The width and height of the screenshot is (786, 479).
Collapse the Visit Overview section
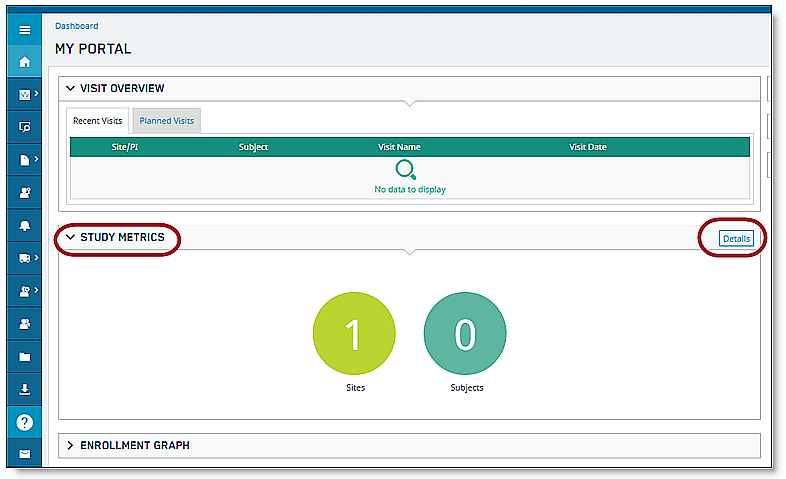pyautogui.click(x=71, y=89)
